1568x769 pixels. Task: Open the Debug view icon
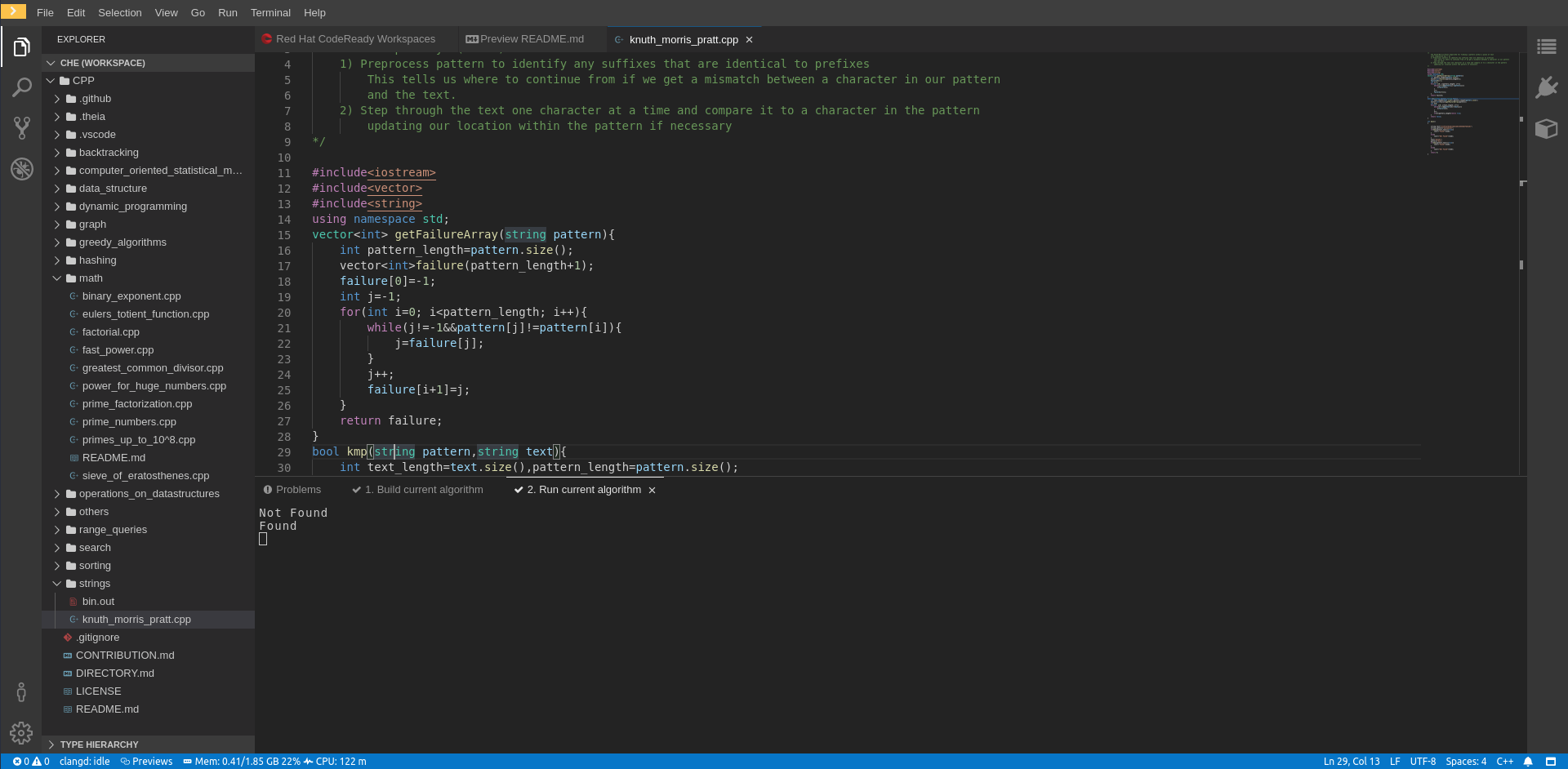(21, 169)
